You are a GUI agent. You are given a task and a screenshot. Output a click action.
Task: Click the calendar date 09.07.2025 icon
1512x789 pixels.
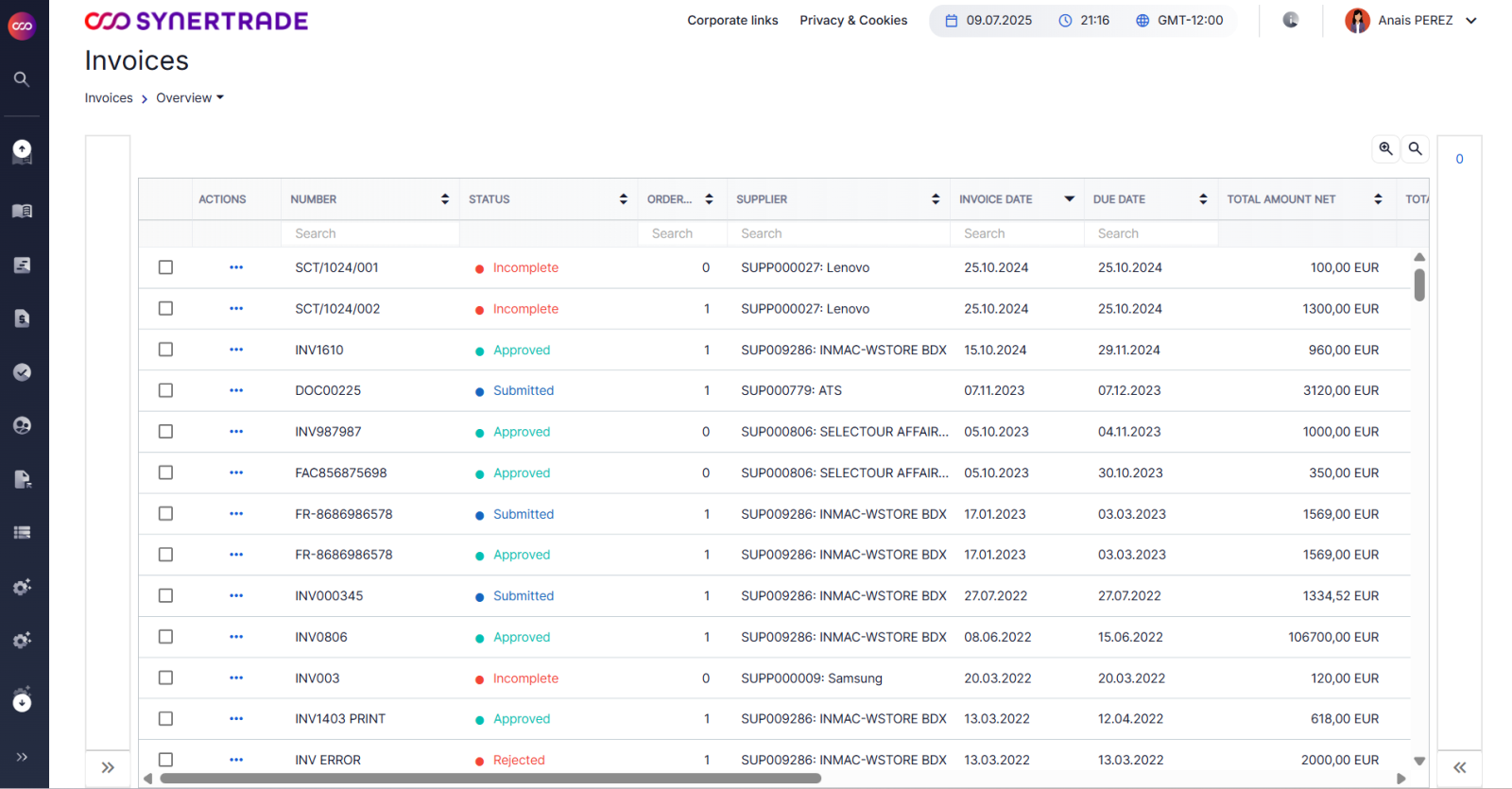952,20
